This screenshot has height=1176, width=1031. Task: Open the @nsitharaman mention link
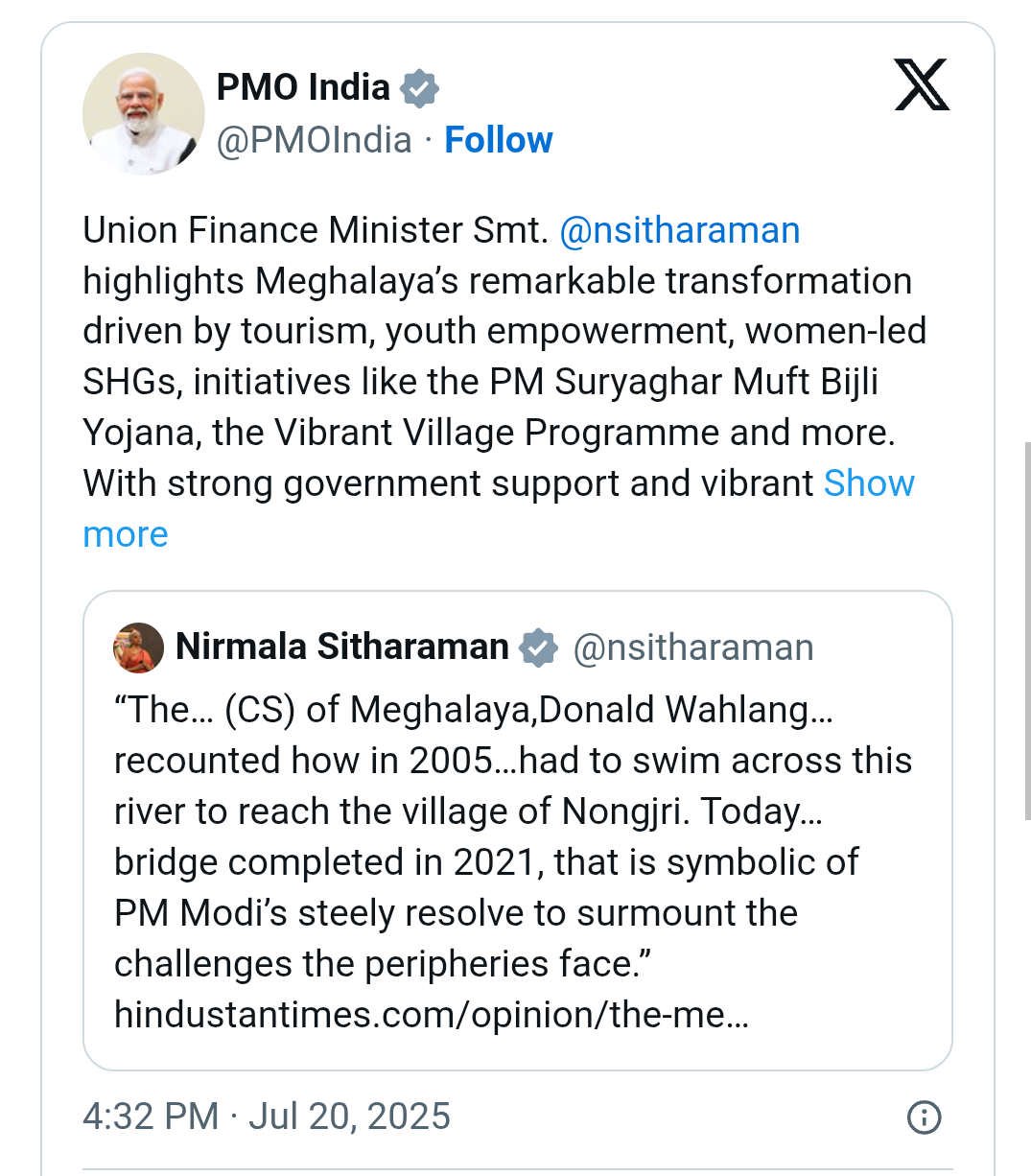(679, 230)
